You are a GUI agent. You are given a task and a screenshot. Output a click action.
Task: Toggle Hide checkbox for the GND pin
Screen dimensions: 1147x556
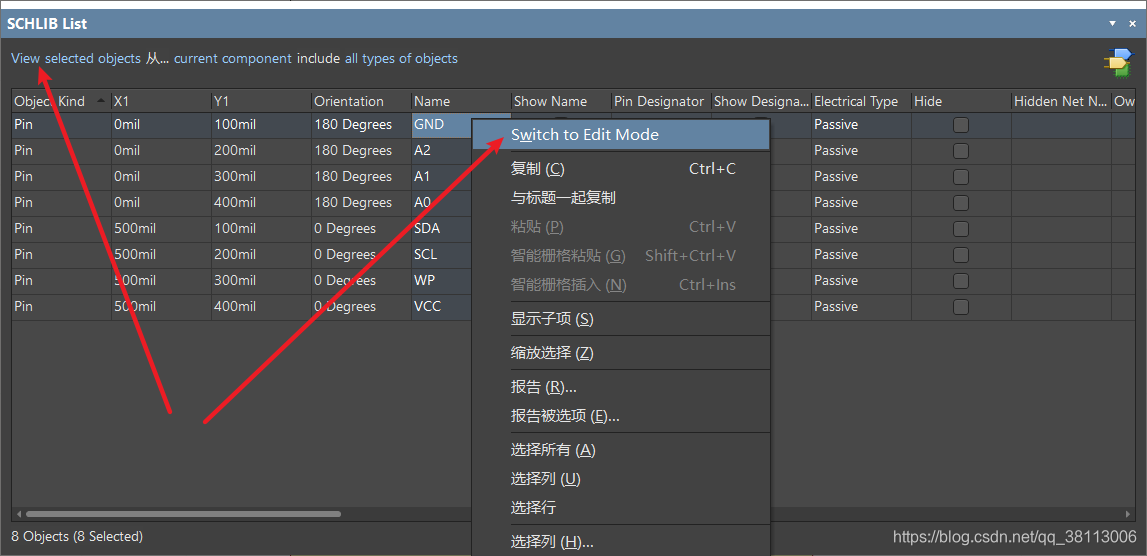960,125
